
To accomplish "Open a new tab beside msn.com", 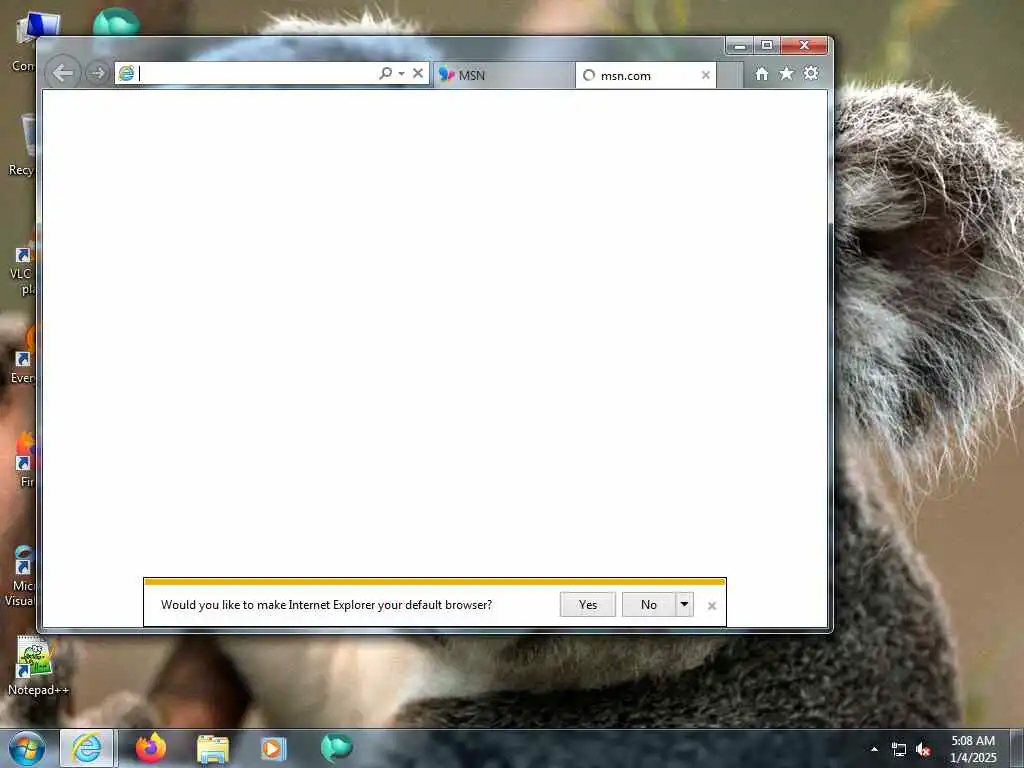I will pos(730,75).
